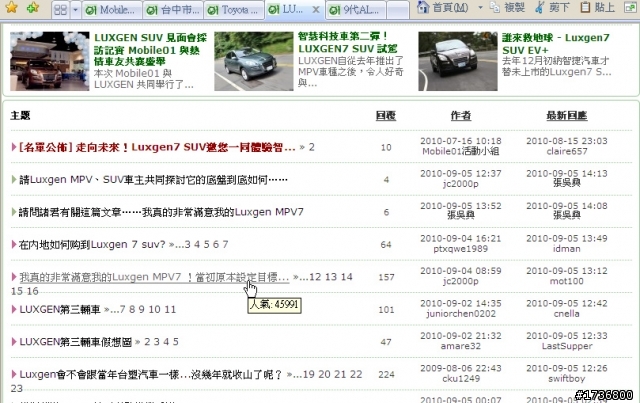Image resolution: width=640 pixels, height=403 pixels.
Task: Click the reply count 157
Action: point(386,278)
